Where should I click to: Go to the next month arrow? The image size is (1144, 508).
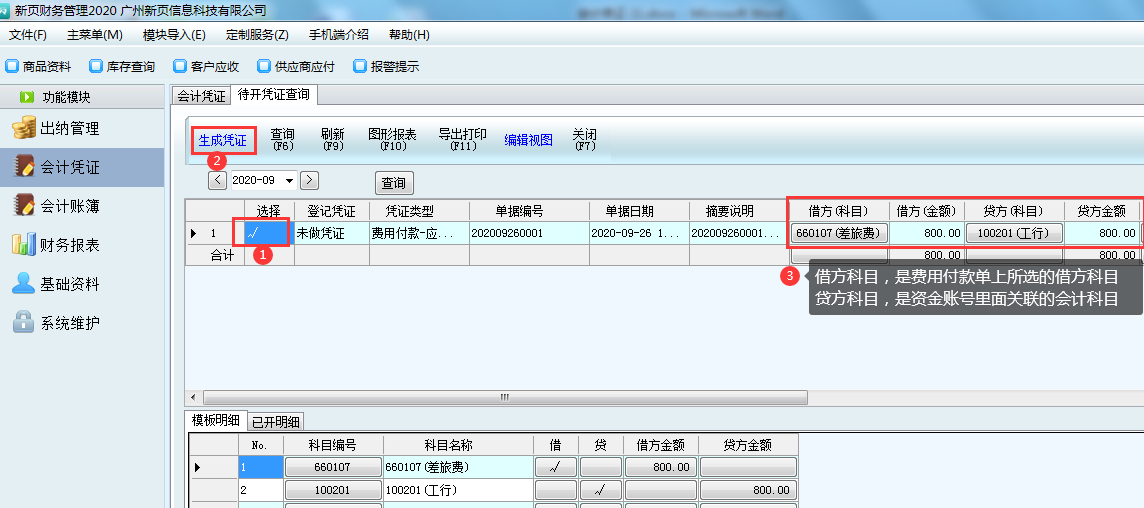pos(310,181)
